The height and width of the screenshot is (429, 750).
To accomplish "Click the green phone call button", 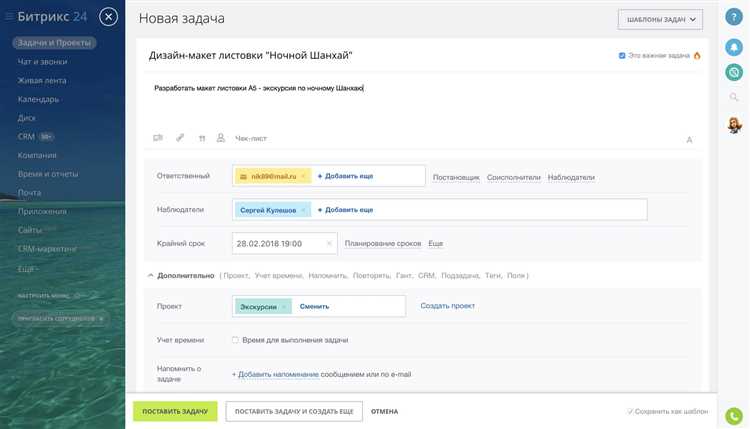I will [734, 416].
